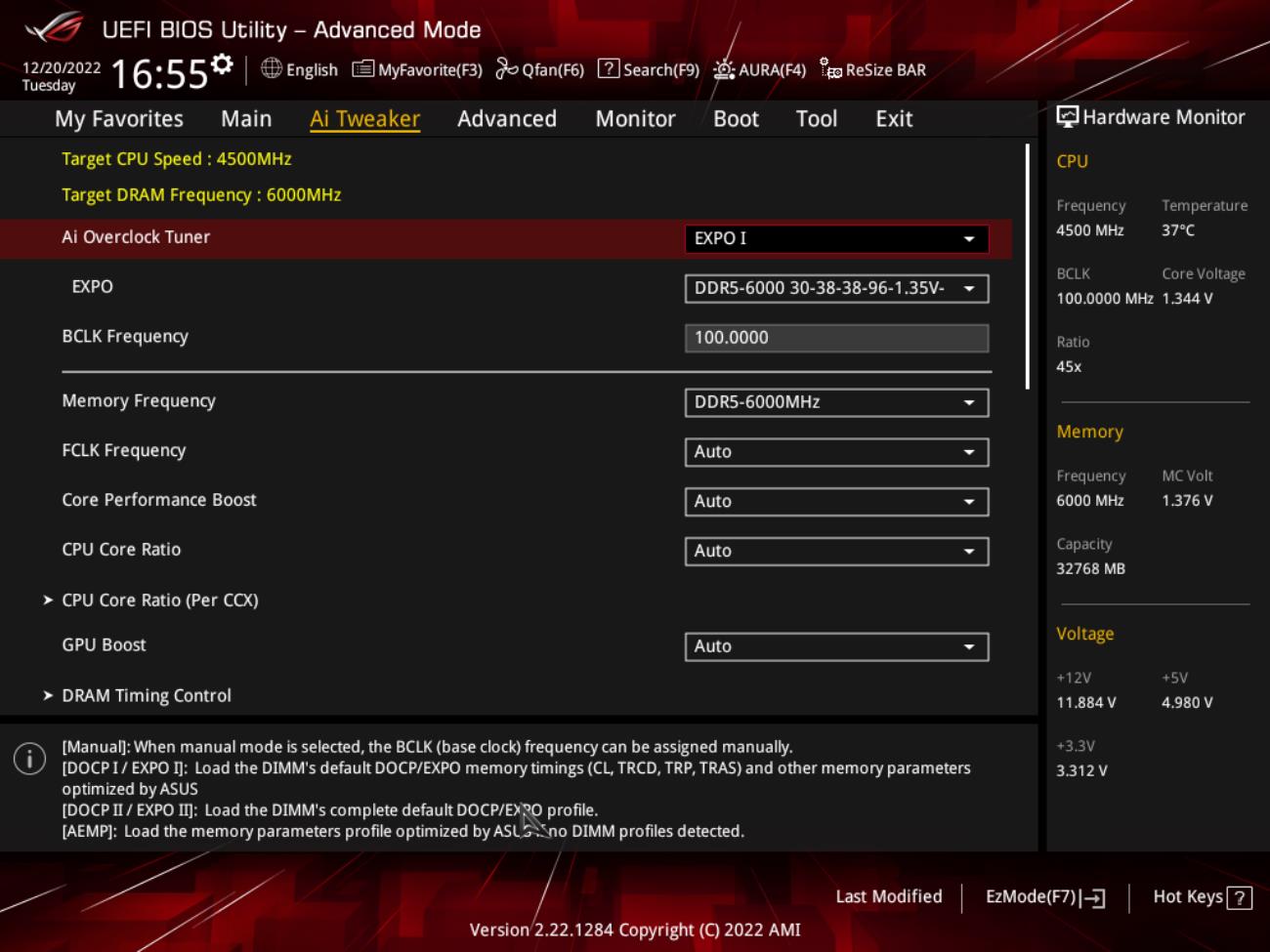Image resolution: width=1270 pixels, height=952 pixels.
Task: Click MC Volt value 1.376 V
Action: [x=1187, y=501]
